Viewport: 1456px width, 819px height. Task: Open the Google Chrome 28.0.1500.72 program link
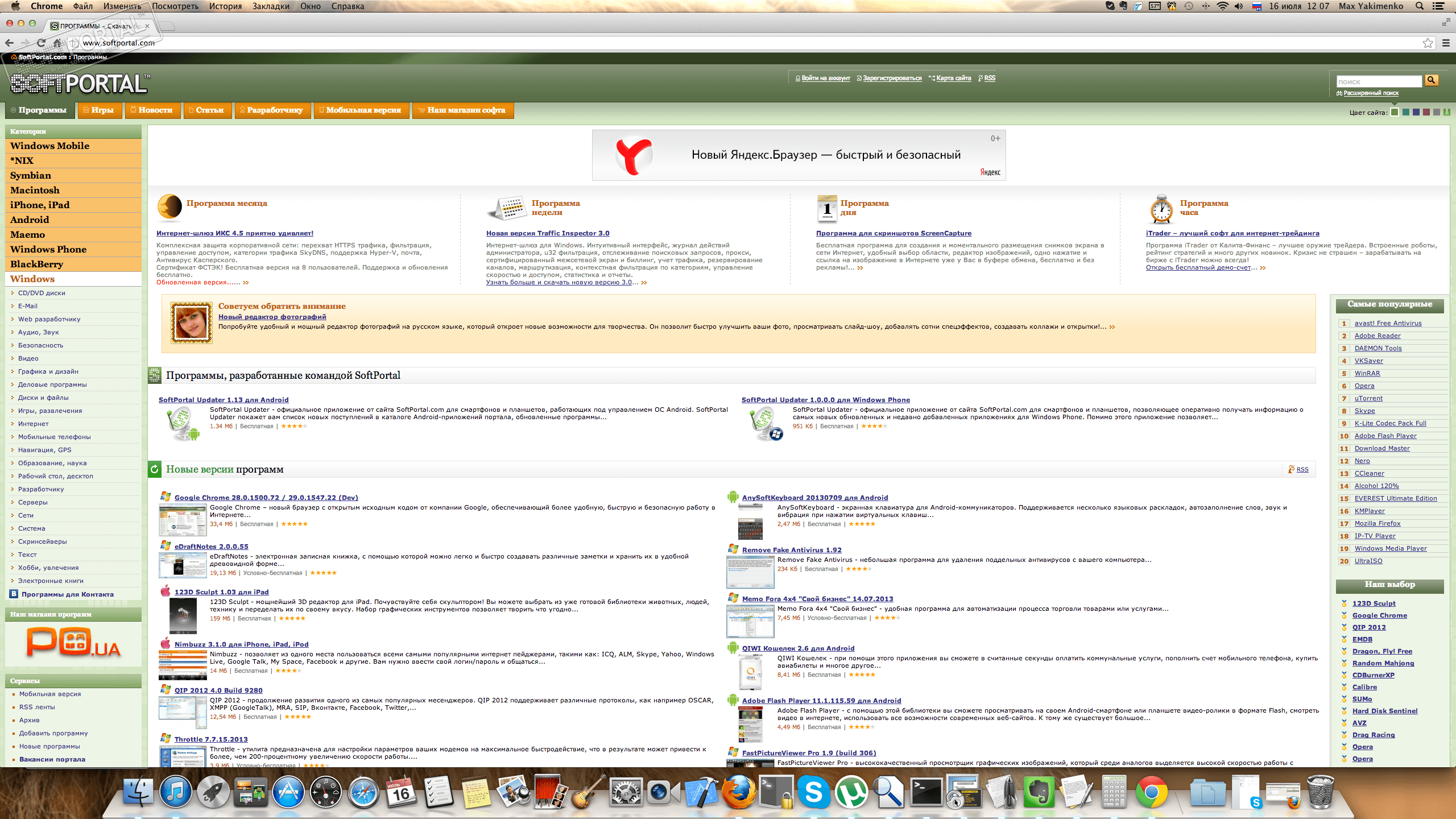pyautogui.click(x=266, y=498)
